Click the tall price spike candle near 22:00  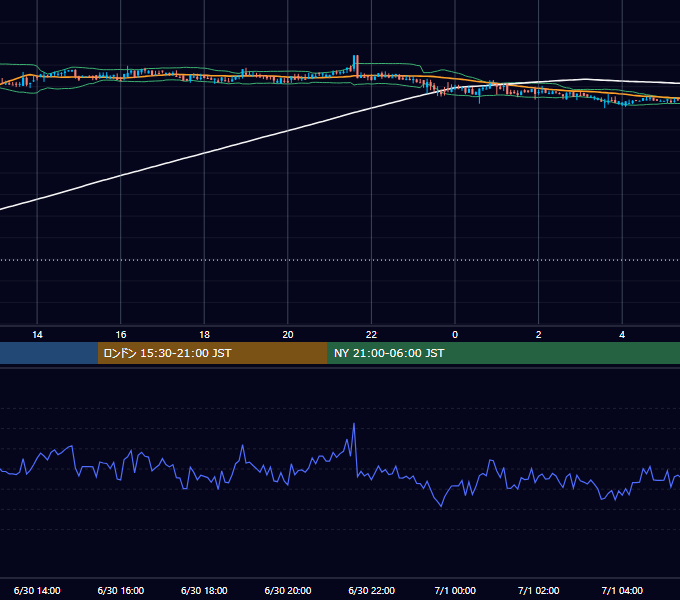356,66
